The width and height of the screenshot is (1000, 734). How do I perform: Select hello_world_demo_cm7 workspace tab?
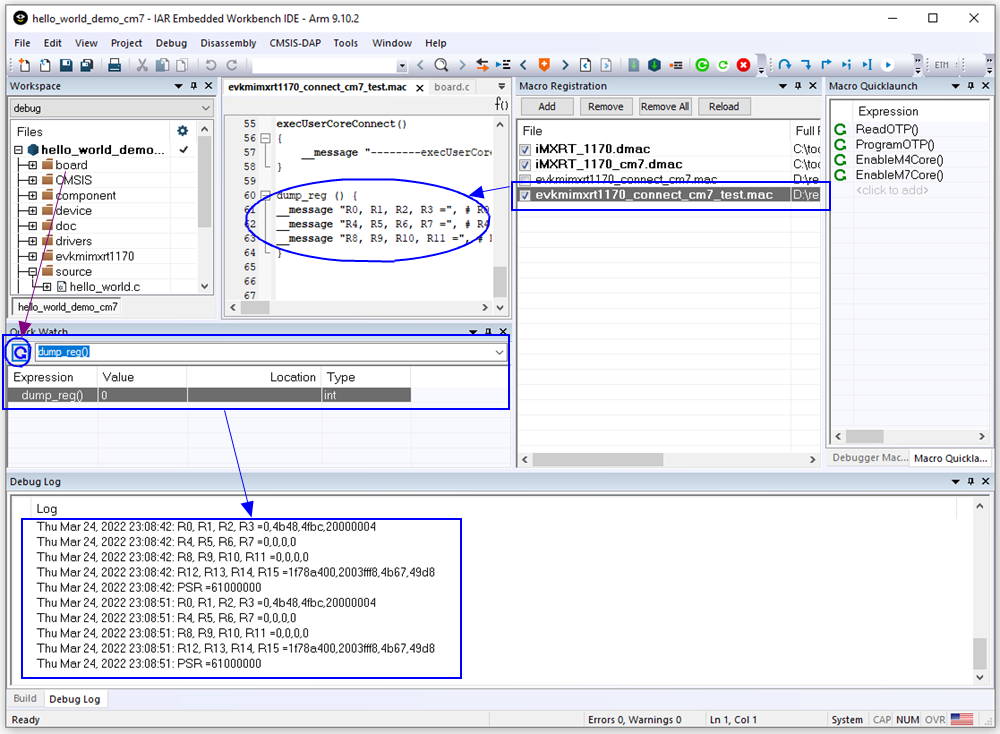pos(68,307)
